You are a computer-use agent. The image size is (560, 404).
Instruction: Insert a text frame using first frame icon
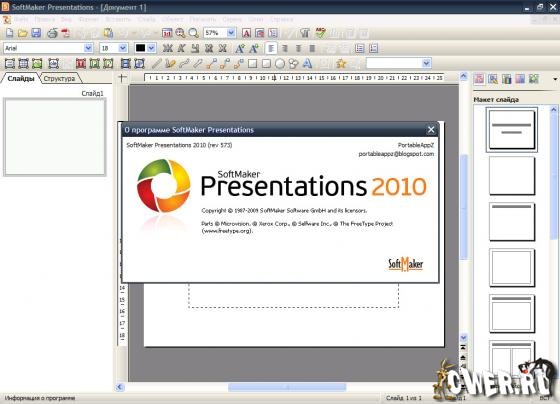pyautogui.click(x=10, y=64)
